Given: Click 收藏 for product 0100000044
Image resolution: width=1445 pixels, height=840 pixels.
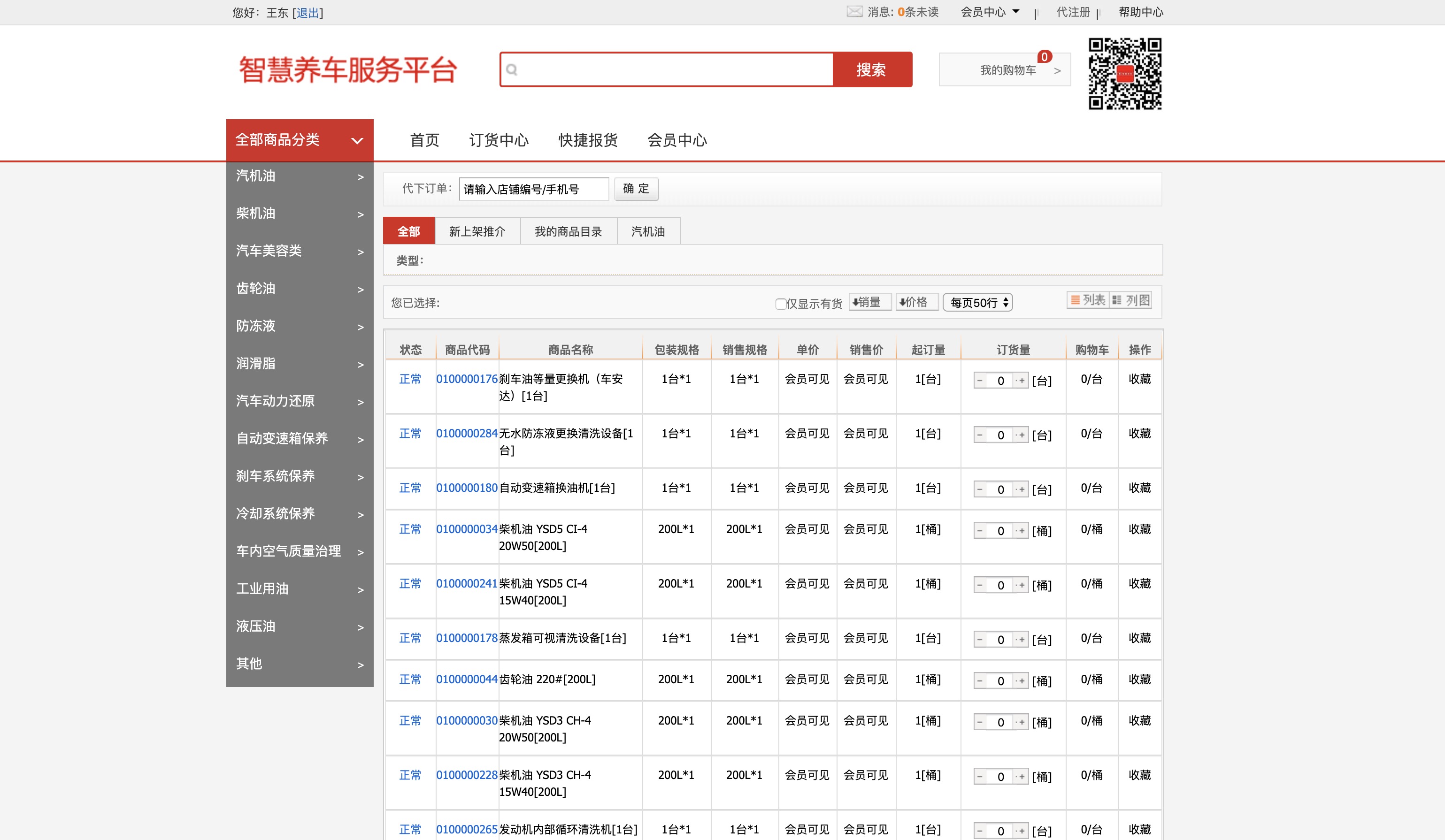Looking at the screenshot, I should point(1140,680).
